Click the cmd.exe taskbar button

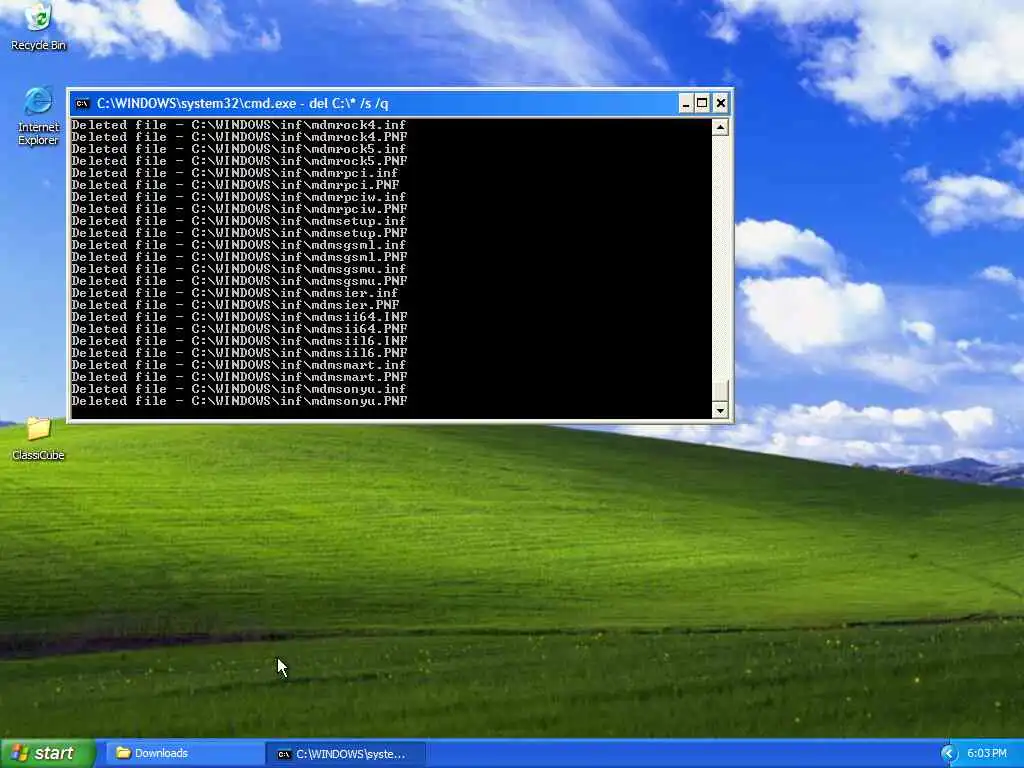coord(345,754)
